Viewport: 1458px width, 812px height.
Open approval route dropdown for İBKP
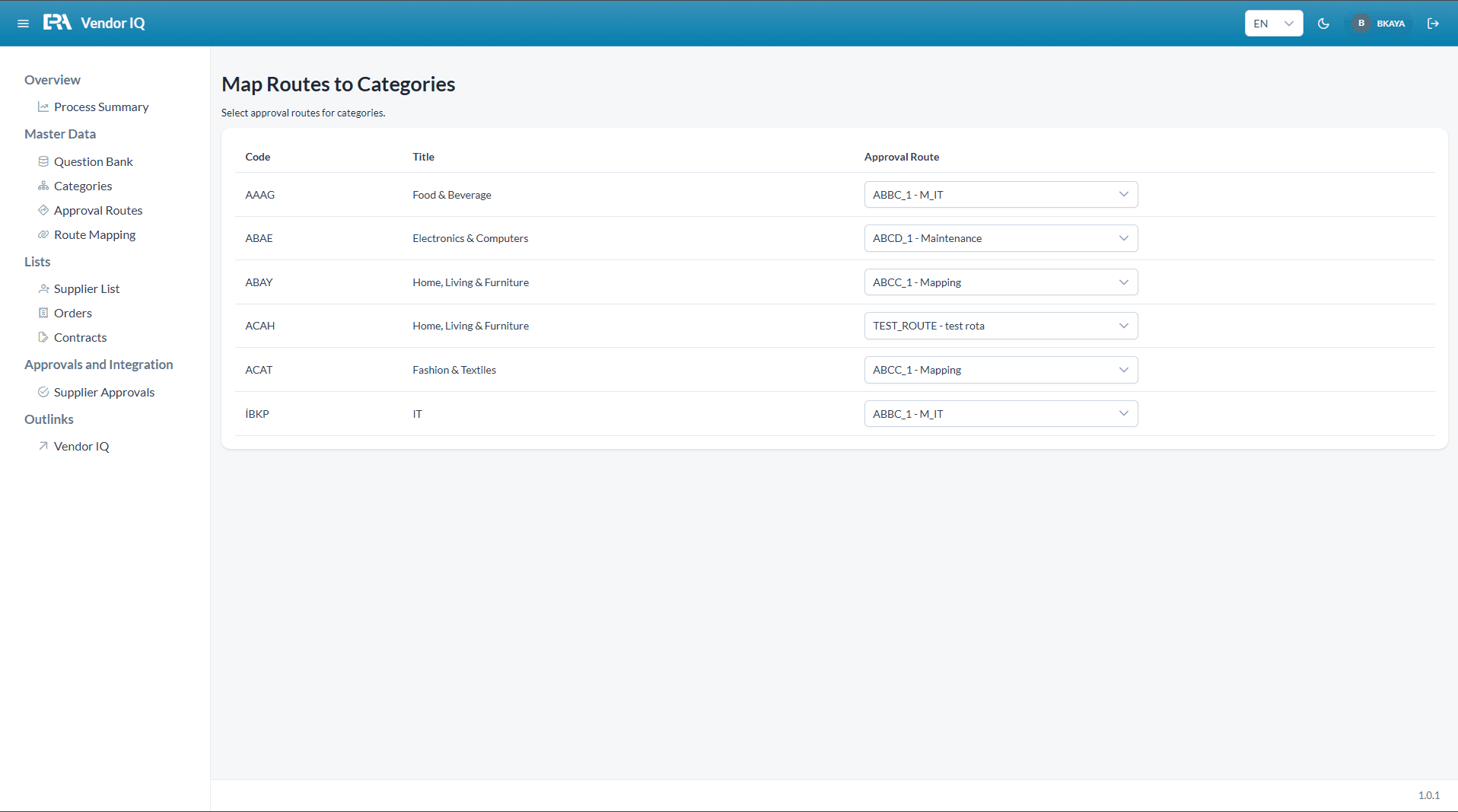tap(1001, 414)
